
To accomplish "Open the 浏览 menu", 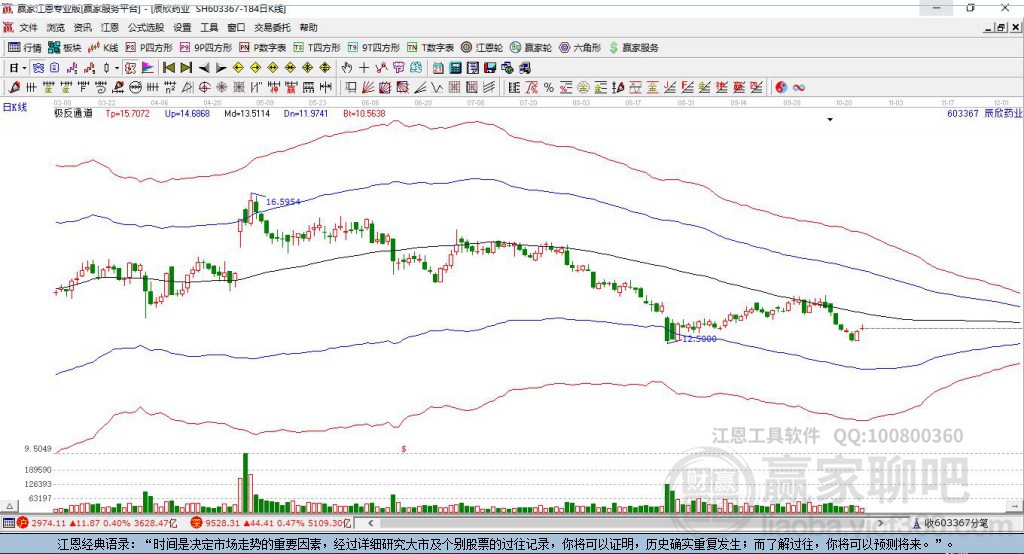I will point(56,27).
